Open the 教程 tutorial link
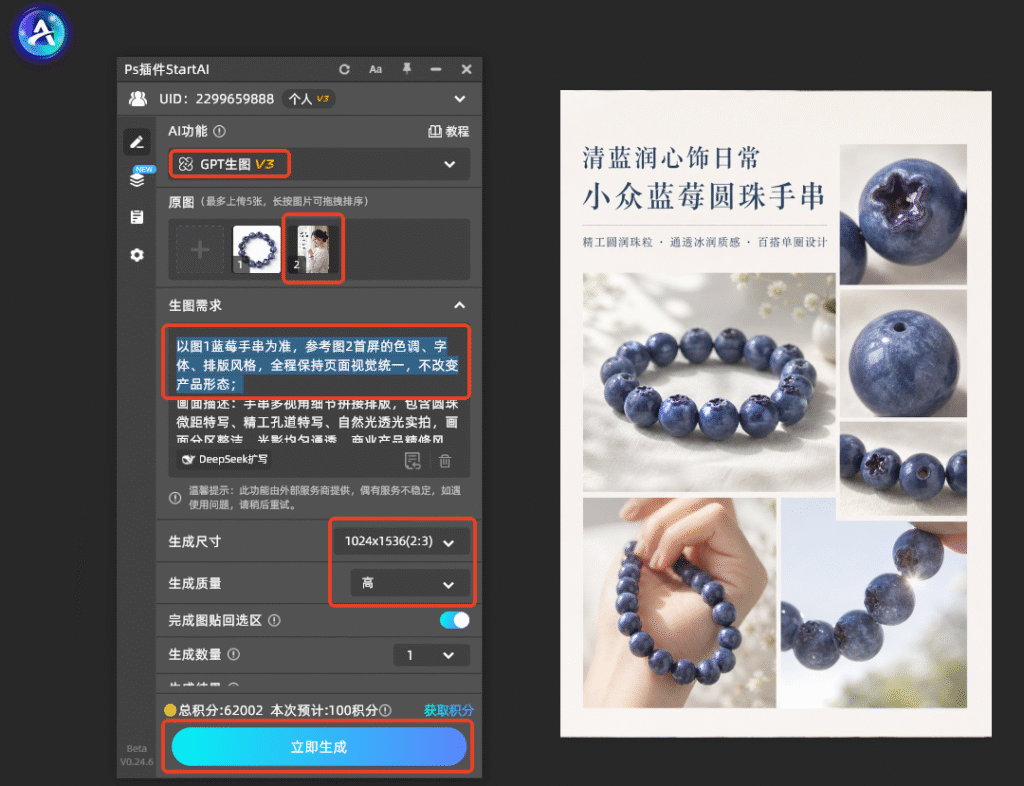This screenshot has width=1024, height=786. [448, 131]
